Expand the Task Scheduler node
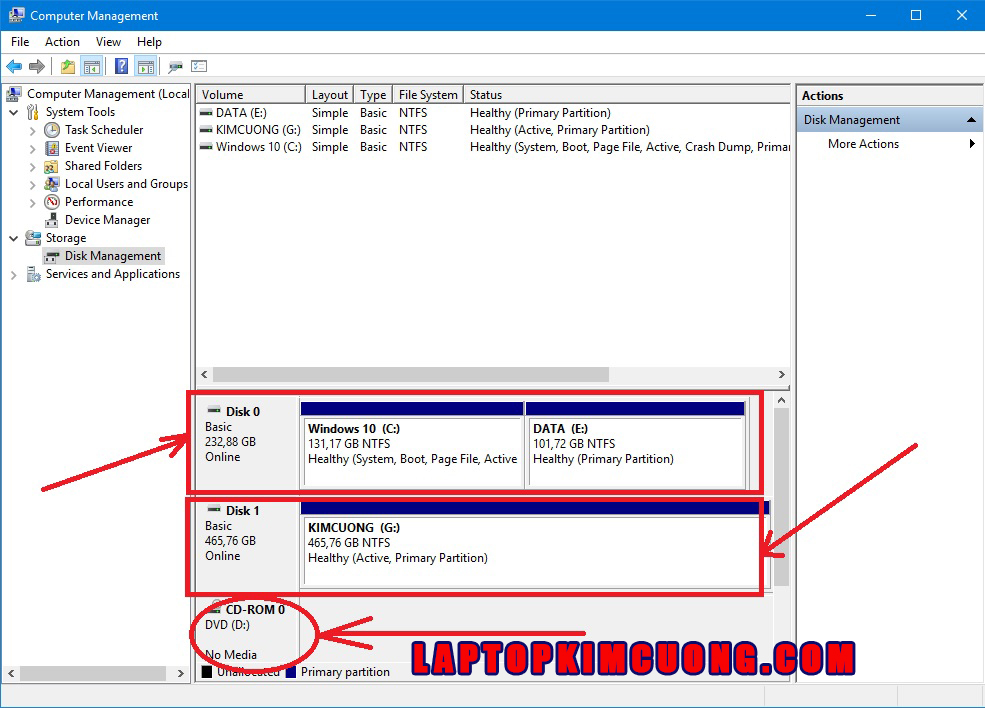 pos(33,131)
